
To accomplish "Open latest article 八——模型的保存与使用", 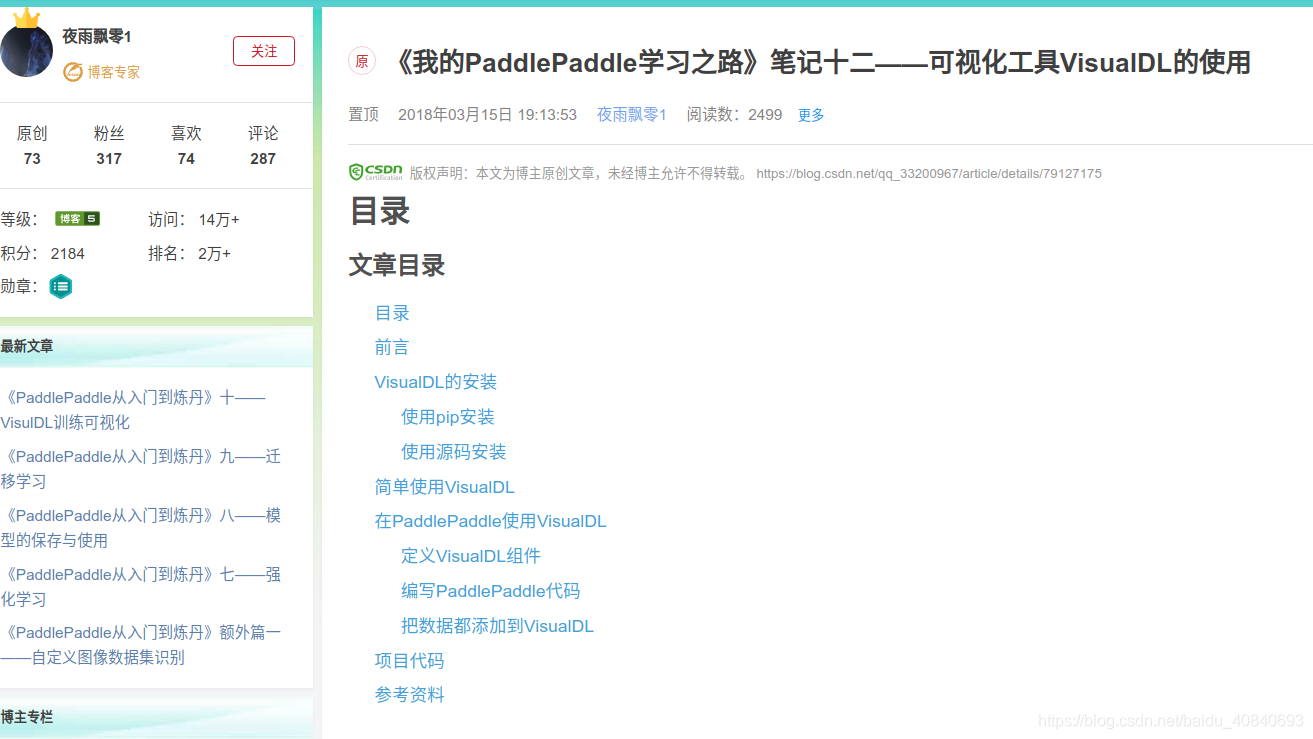I will [141, 528].
